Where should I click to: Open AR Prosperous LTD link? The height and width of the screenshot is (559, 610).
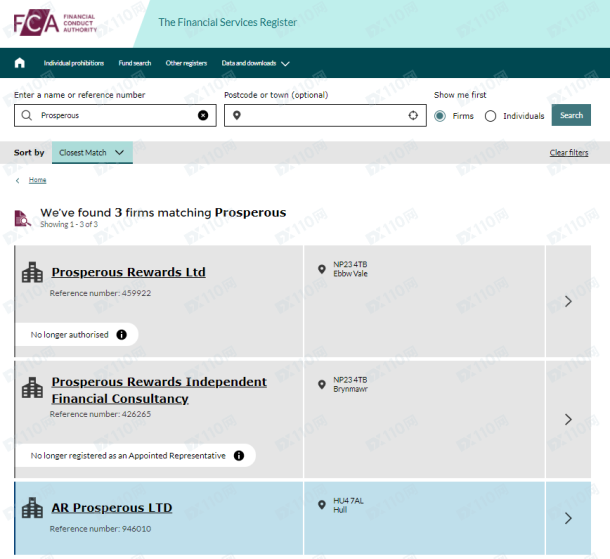112,508
